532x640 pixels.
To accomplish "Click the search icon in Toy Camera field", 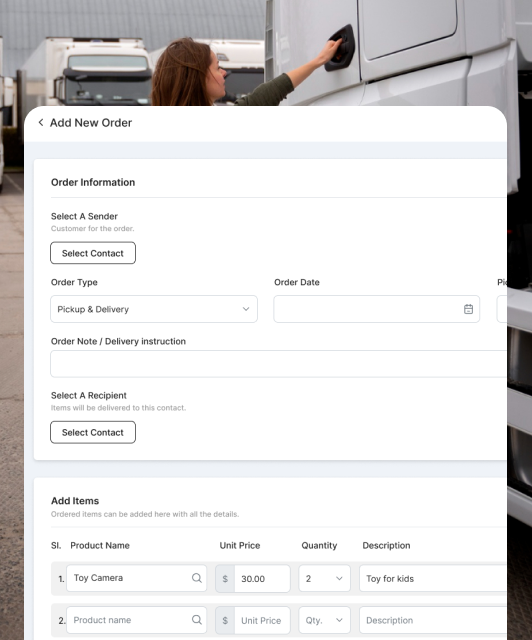I will point(197,578).
